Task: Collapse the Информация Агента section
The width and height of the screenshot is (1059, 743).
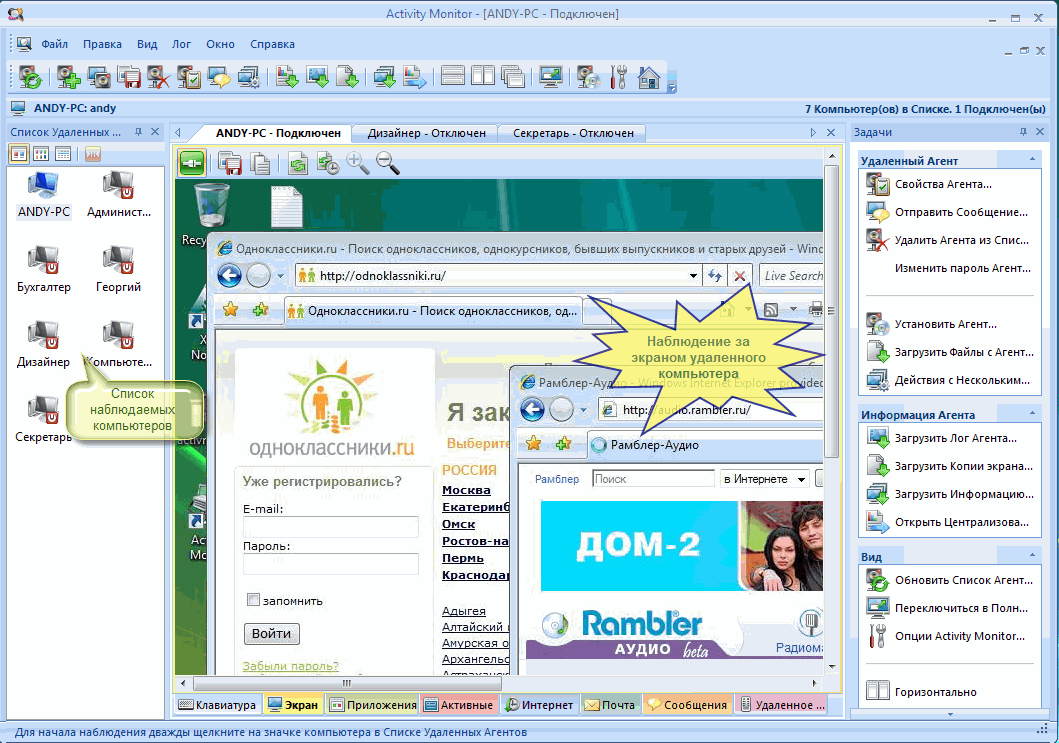Action: point(1032,413)
